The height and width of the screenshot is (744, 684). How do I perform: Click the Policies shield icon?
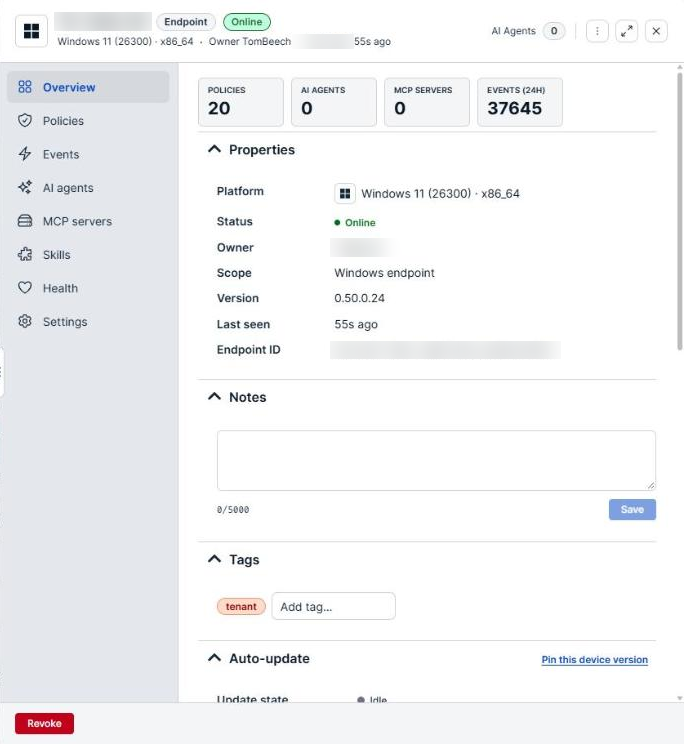tap(25, 121)
